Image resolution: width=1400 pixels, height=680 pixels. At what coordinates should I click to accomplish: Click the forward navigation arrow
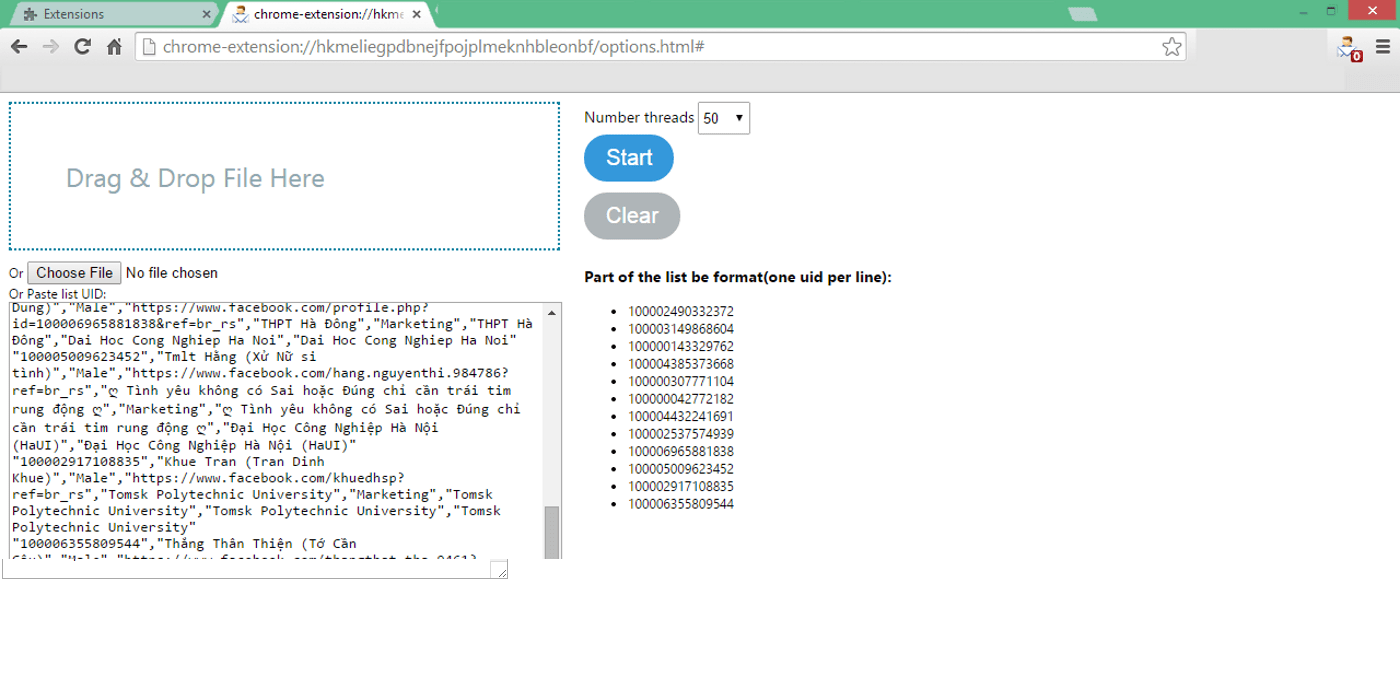52,45
